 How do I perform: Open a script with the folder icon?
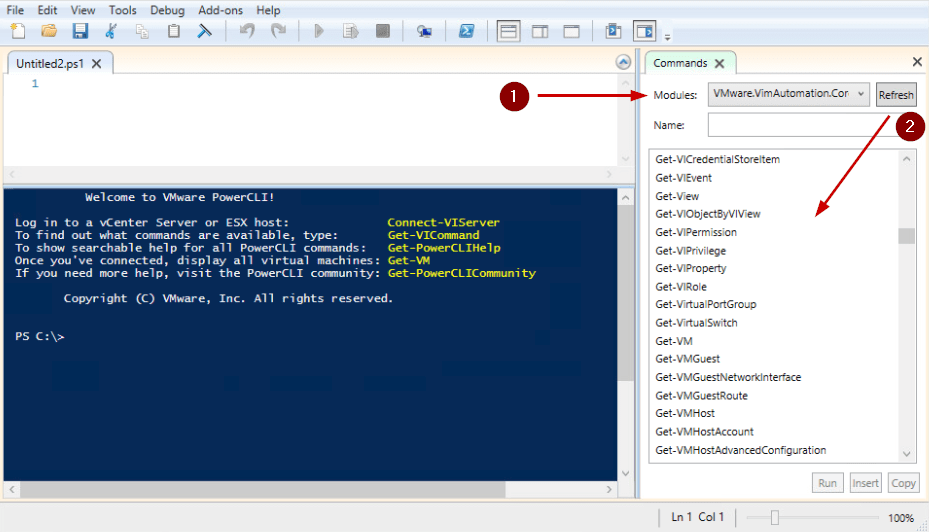coord(49,31)
